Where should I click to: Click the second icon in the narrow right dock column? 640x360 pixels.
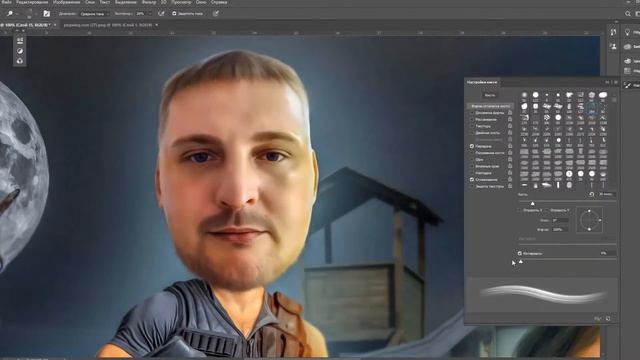coord(613,47)
